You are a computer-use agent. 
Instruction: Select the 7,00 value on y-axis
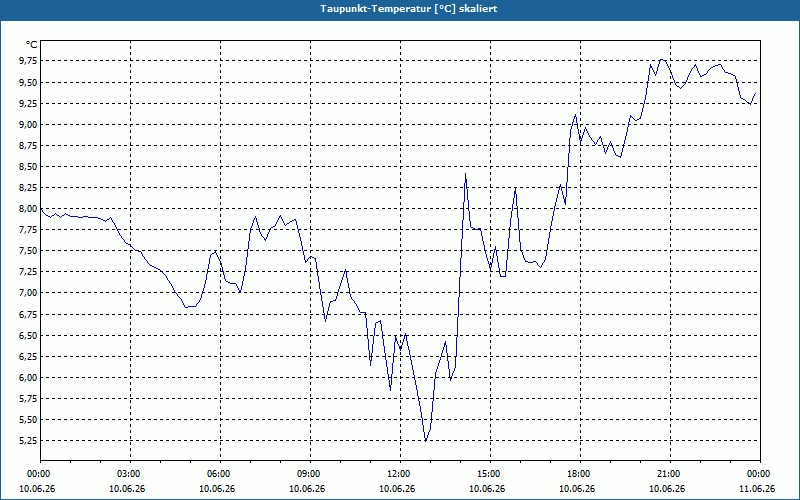tap(27, 293)
